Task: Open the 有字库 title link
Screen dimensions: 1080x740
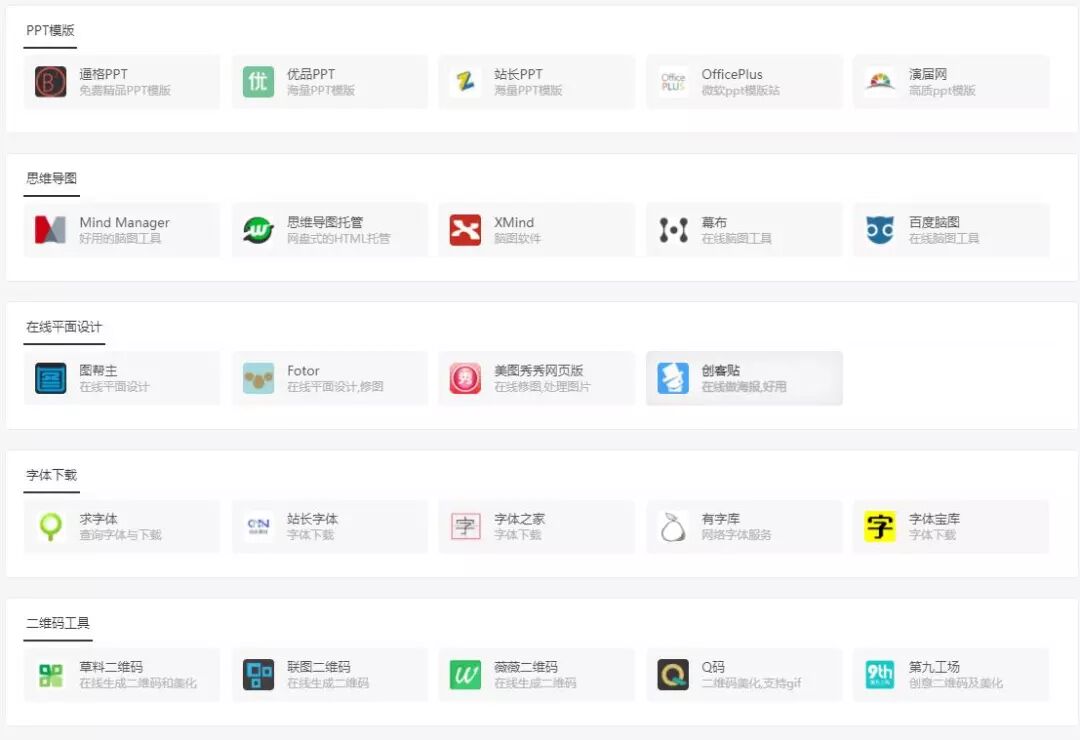Action: tap(720, 519)
